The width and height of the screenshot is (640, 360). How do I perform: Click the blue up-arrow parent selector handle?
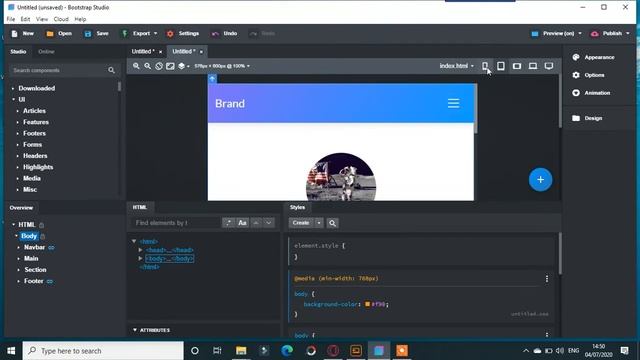pyautogui.click(x=212, y=79)
